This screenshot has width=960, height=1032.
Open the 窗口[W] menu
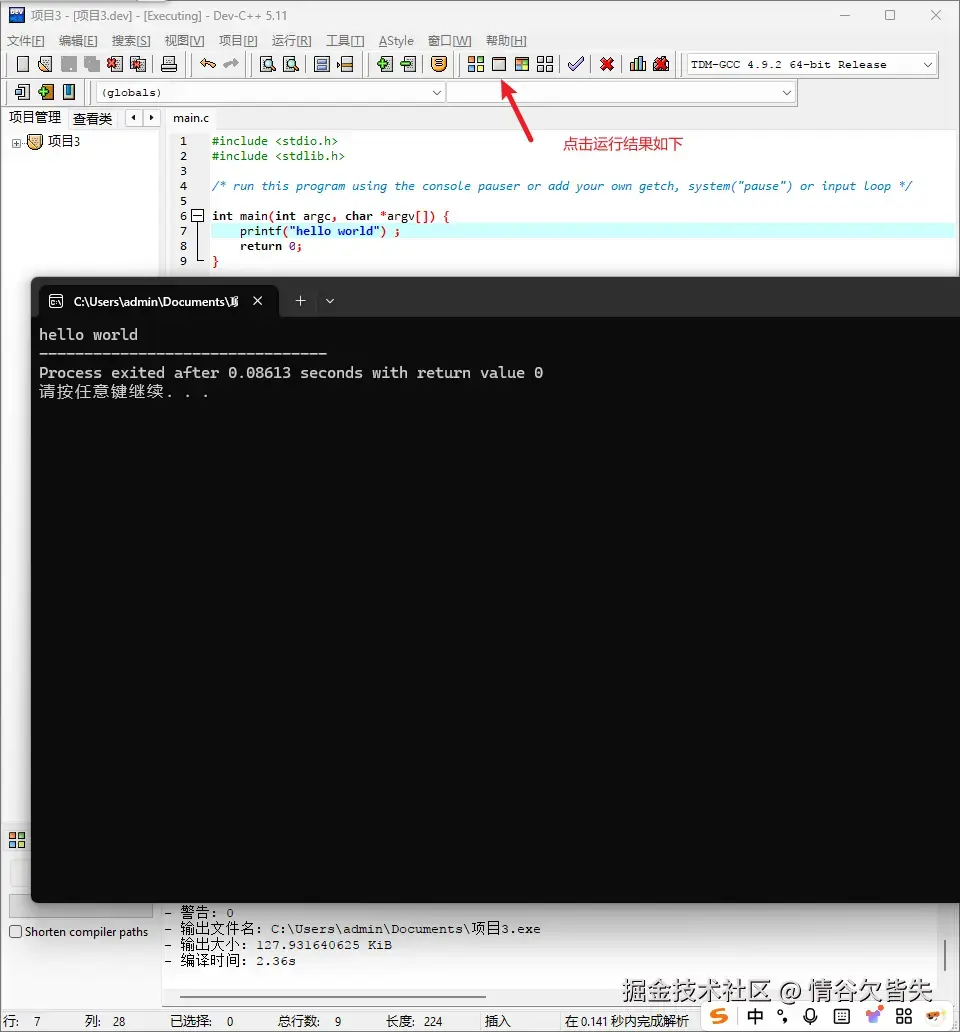tap(449, 41)
